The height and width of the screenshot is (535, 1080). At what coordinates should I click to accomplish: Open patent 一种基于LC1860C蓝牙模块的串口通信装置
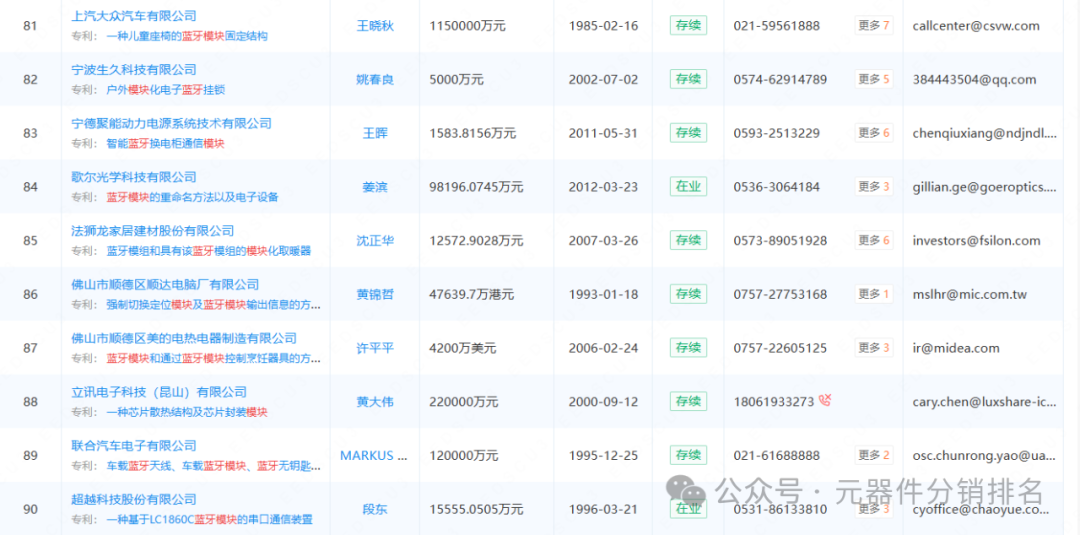click(209, 519)
